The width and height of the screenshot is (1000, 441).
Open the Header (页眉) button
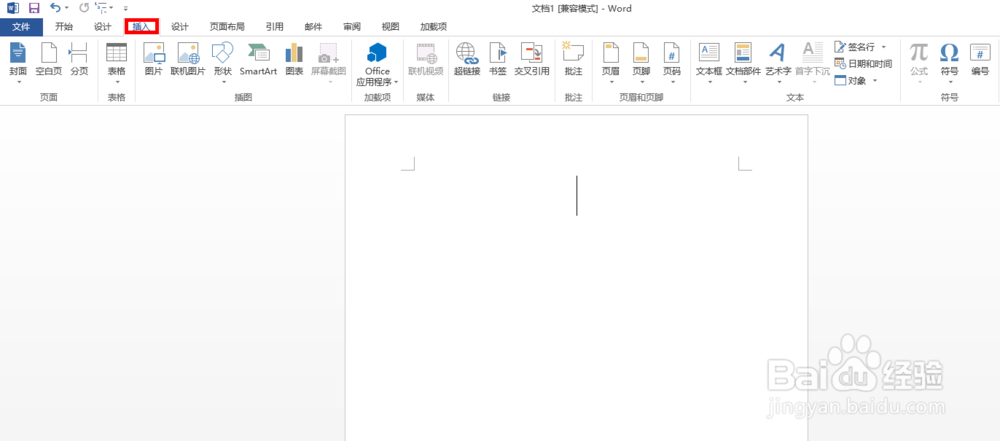click(611, 63)
